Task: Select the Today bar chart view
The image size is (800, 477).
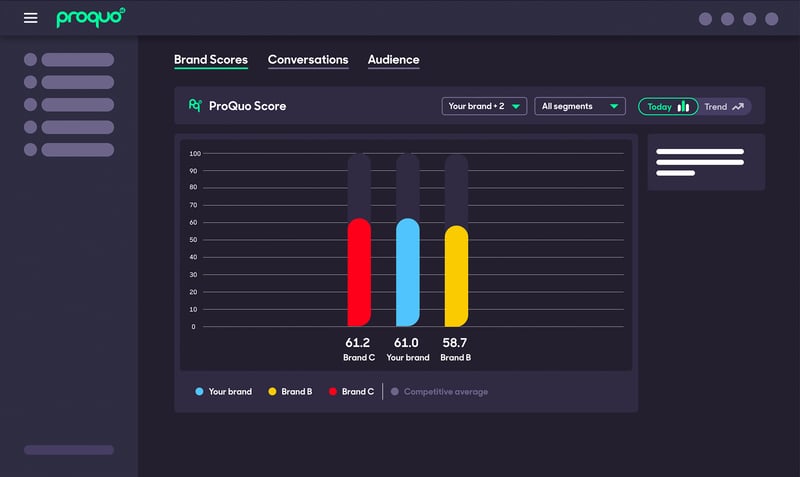Action: tap(668, 107)
